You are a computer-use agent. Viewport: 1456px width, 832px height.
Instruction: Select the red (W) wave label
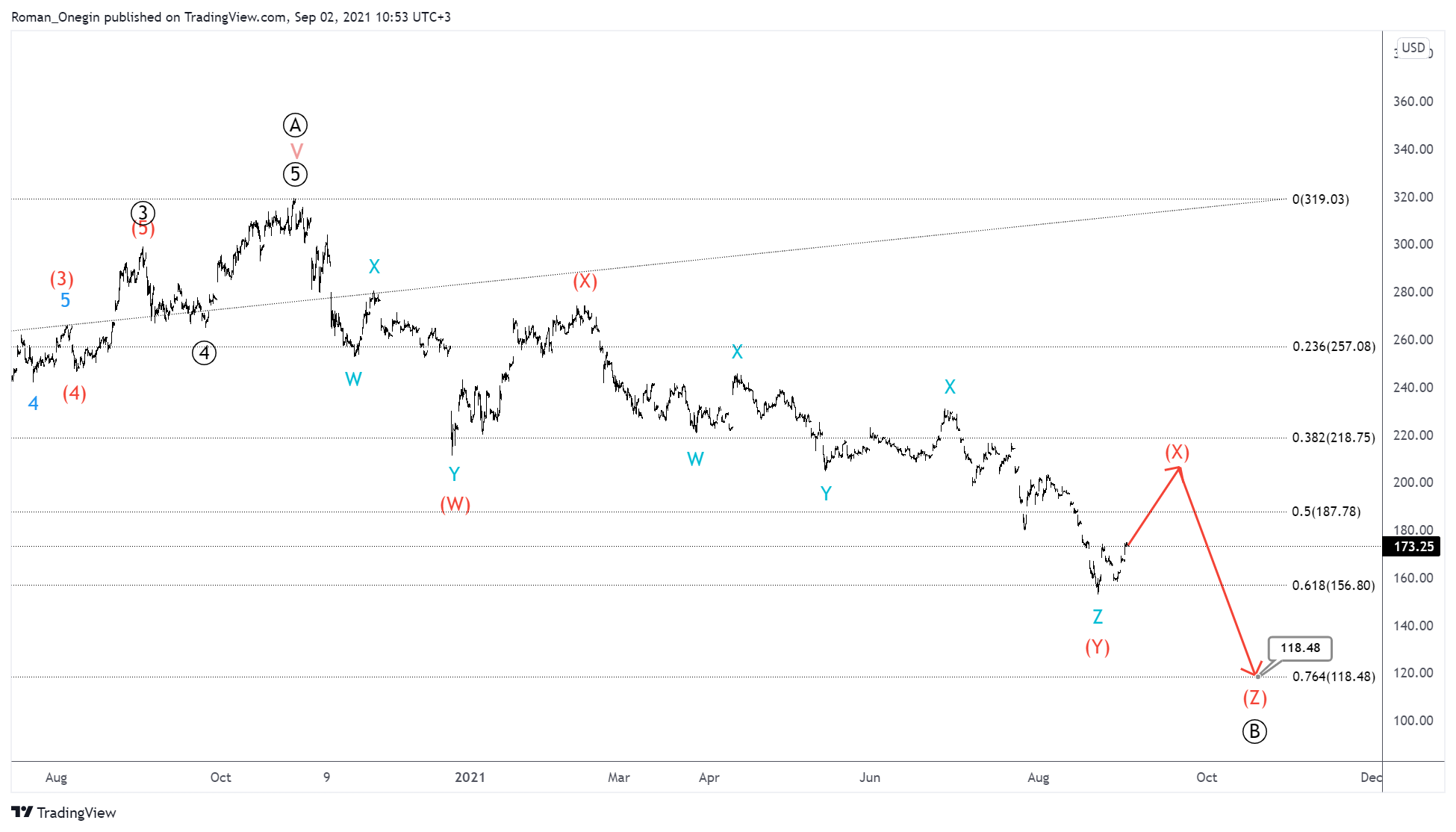(x=455, y=504)
